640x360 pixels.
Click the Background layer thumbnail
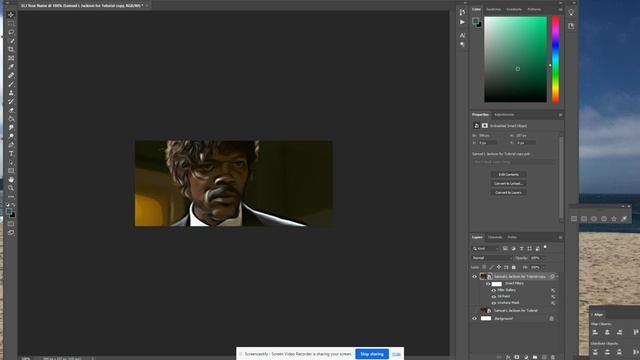click(486, 318)
